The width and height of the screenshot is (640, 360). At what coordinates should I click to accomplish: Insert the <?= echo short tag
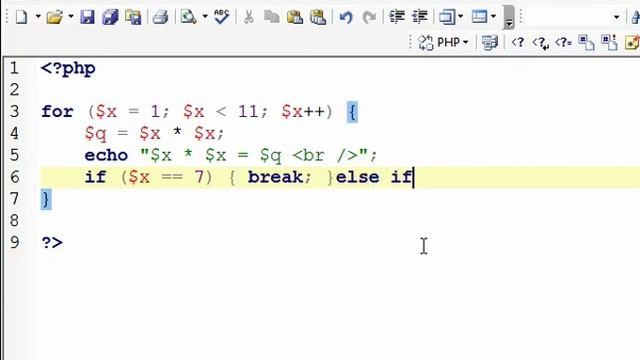point(563,42)
